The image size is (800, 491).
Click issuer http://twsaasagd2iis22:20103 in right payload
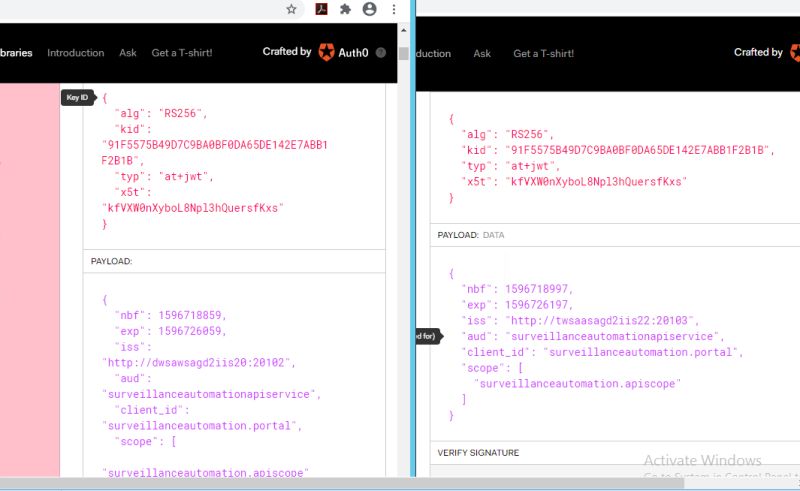click(602, 321)
